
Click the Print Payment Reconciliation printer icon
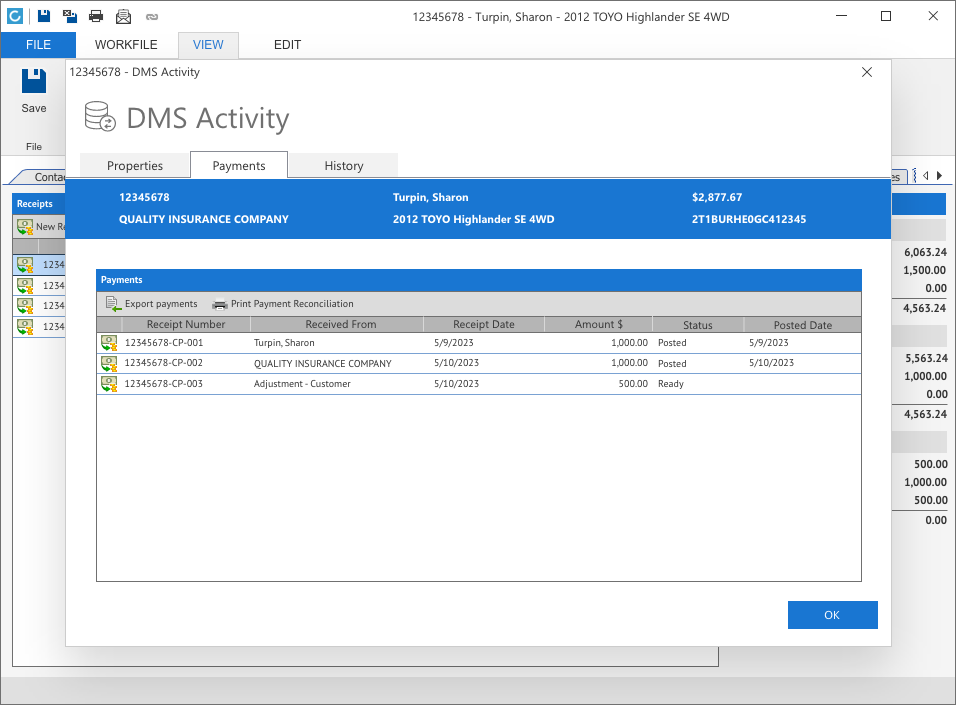coord(219,304)
